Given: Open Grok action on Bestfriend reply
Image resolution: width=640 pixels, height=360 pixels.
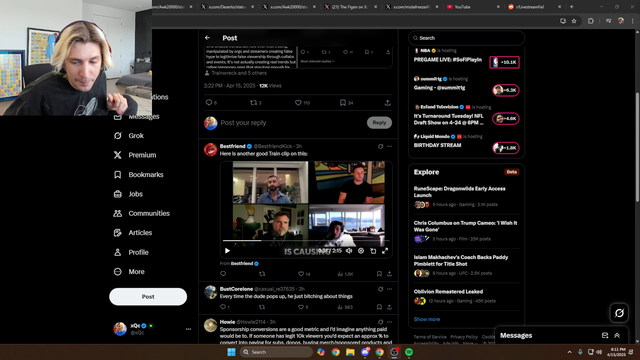Looking at the screenshot, I should pos(380,146).
